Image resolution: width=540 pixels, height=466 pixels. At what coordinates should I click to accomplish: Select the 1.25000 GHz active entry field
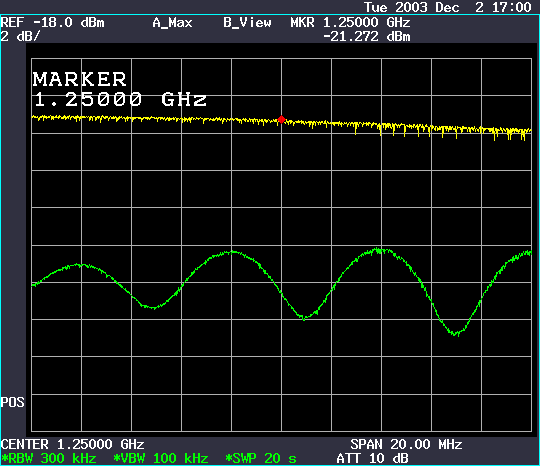(x=120, y=100)
